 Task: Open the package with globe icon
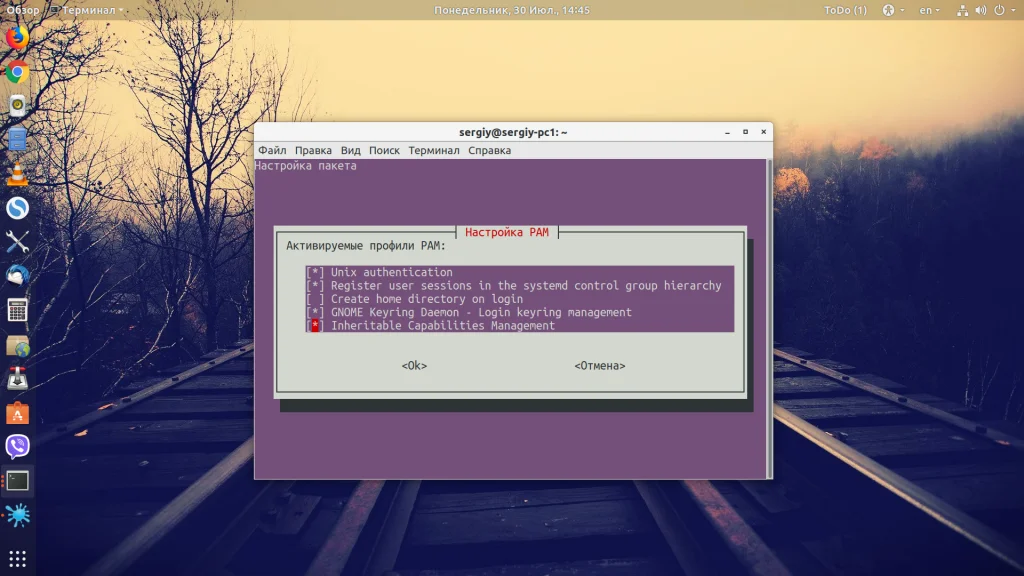point(18,345)
